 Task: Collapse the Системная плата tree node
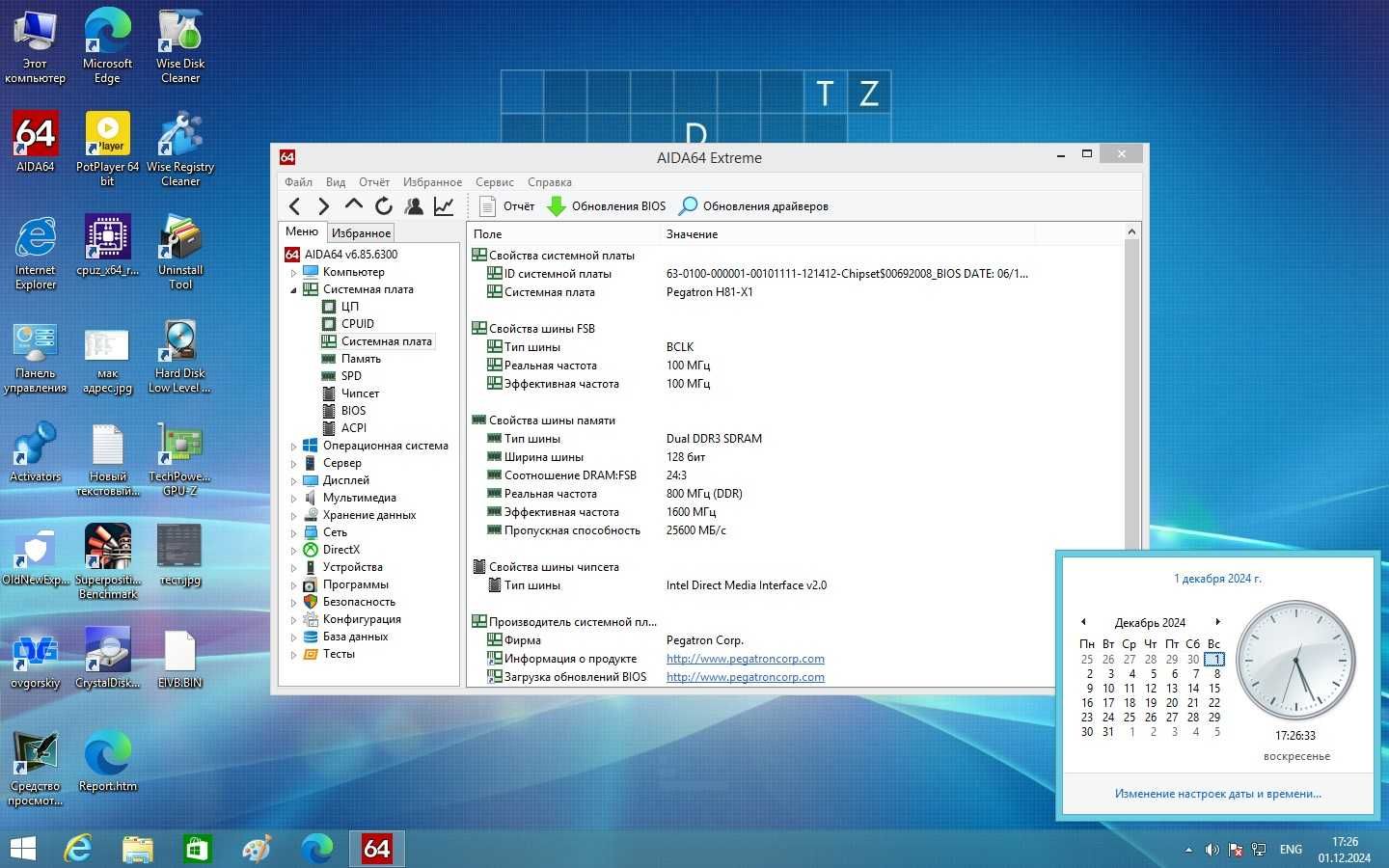(x=293, y=289)
